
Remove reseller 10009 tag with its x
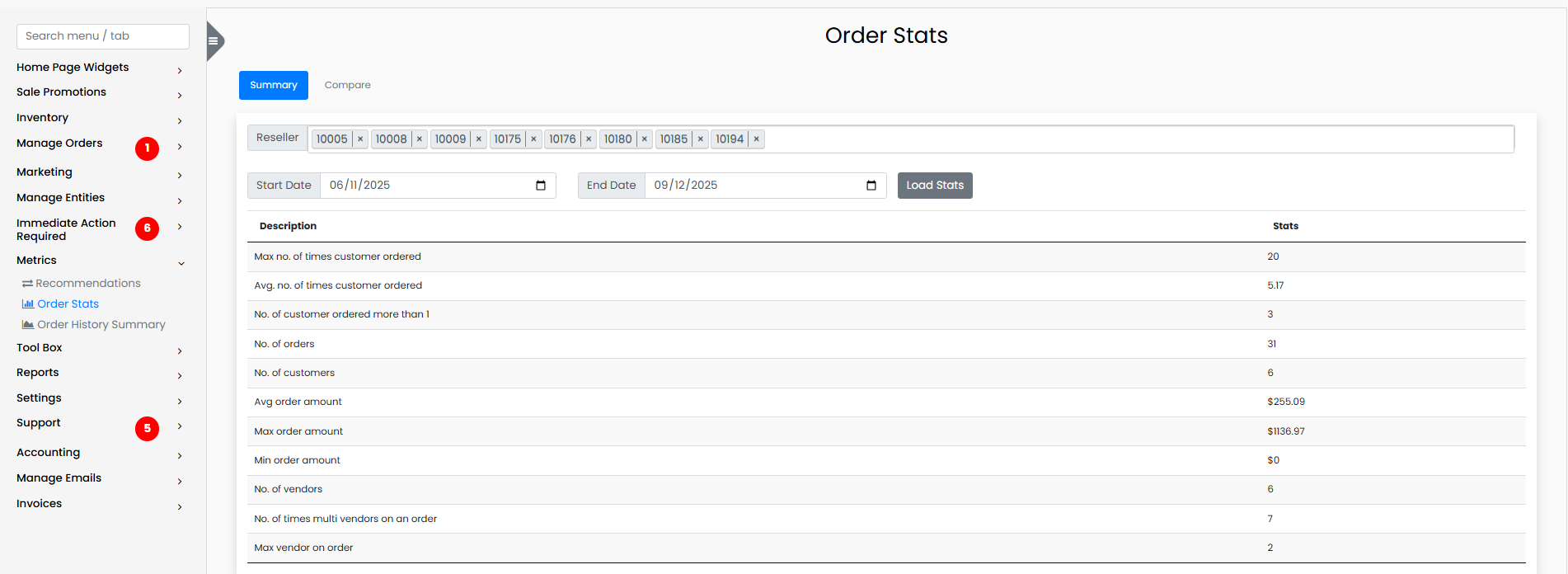pyautogui.click(x=479, y=139)
